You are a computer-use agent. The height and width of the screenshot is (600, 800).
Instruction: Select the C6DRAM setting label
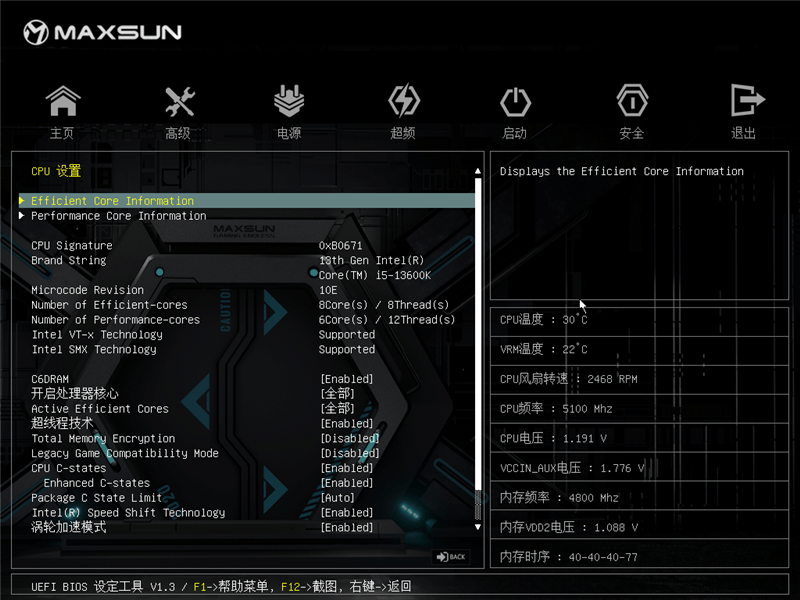tap(50, 379)
